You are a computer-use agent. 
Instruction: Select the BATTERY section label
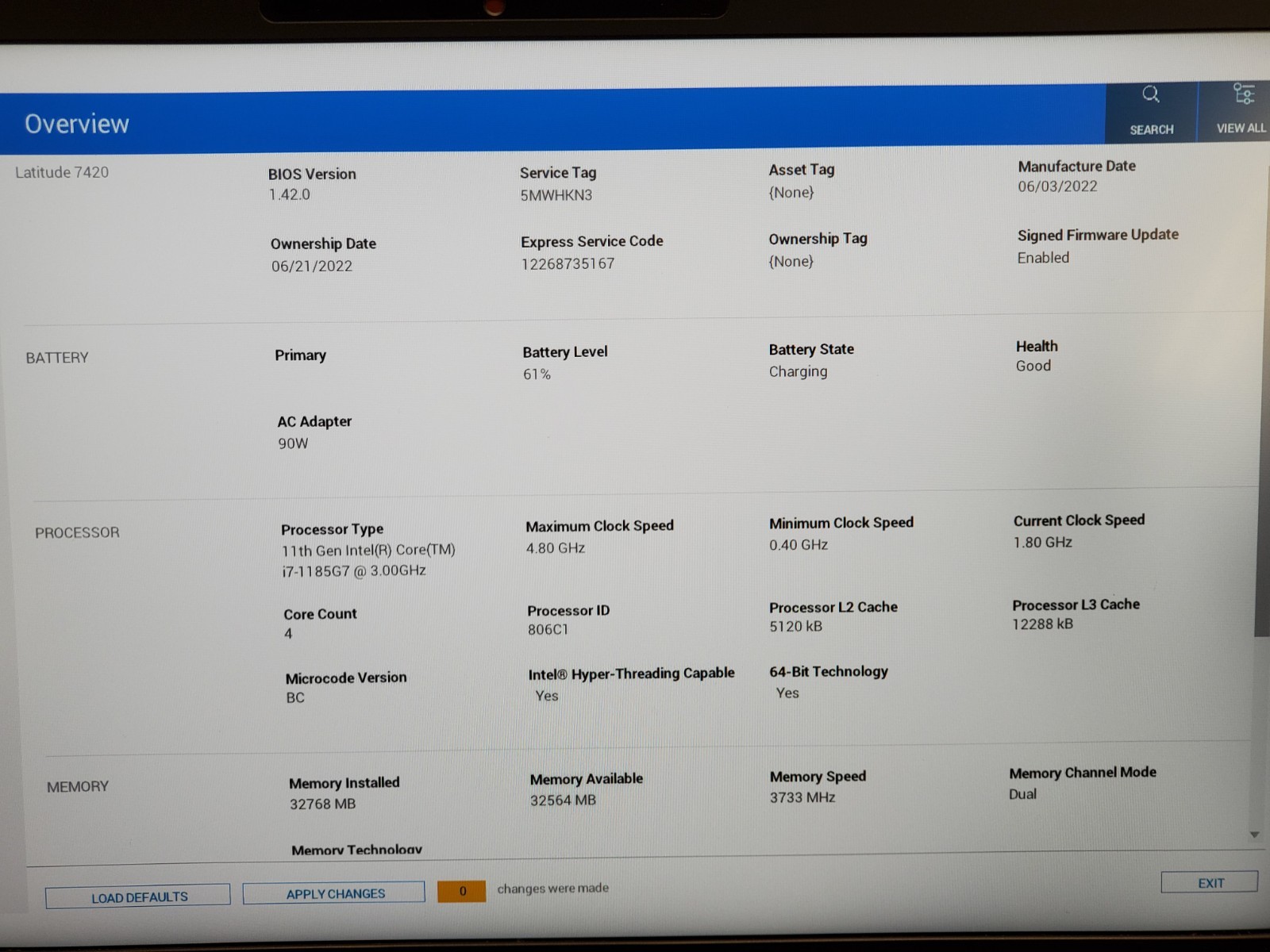click(57, 358)
